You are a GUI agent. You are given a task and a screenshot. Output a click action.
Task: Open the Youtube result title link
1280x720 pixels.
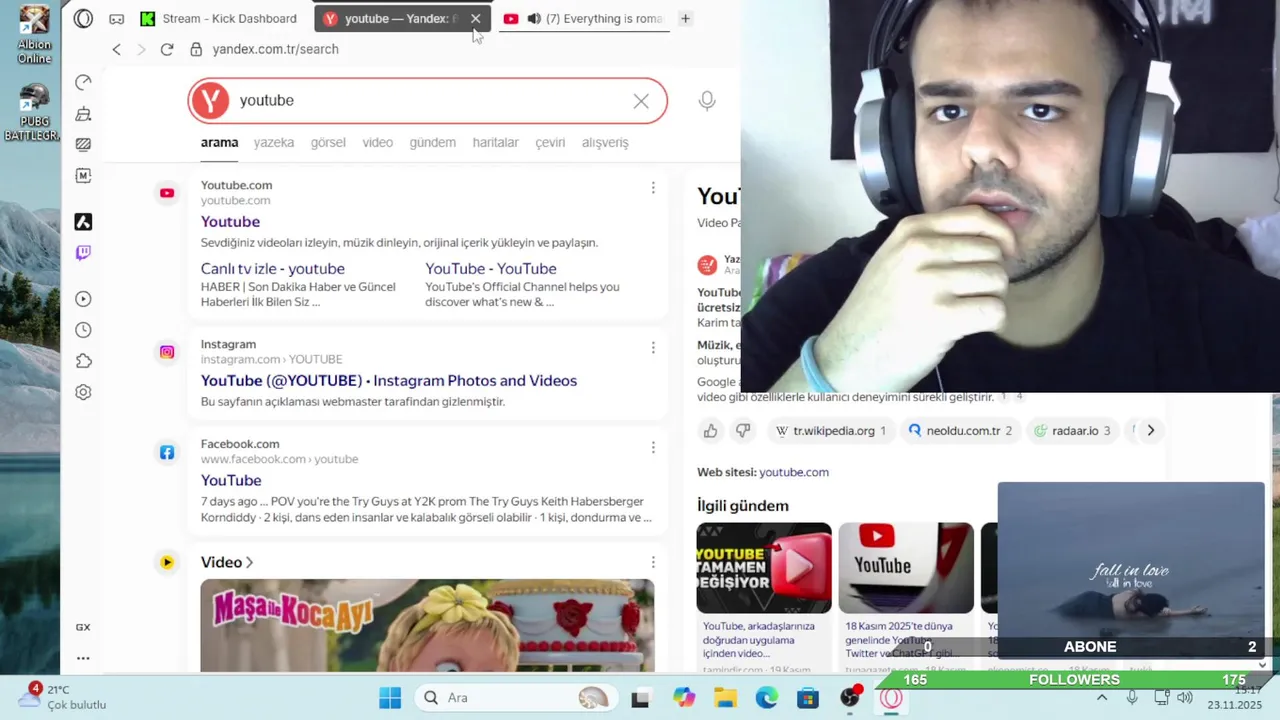point(230,221)
